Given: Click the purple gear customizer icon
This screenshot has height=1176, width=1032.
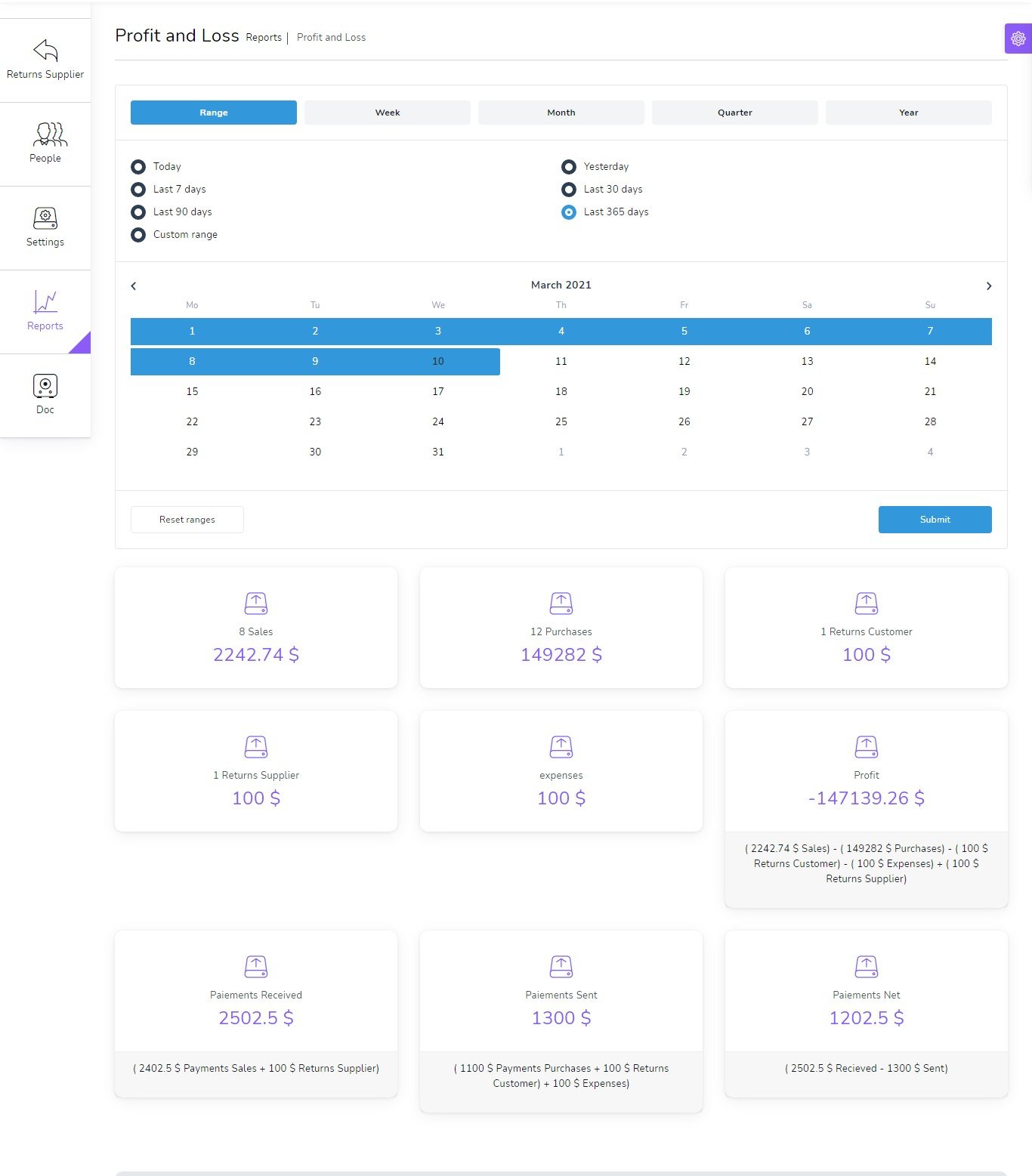Looking at the screenshot, I should [x=1018, y=39].
